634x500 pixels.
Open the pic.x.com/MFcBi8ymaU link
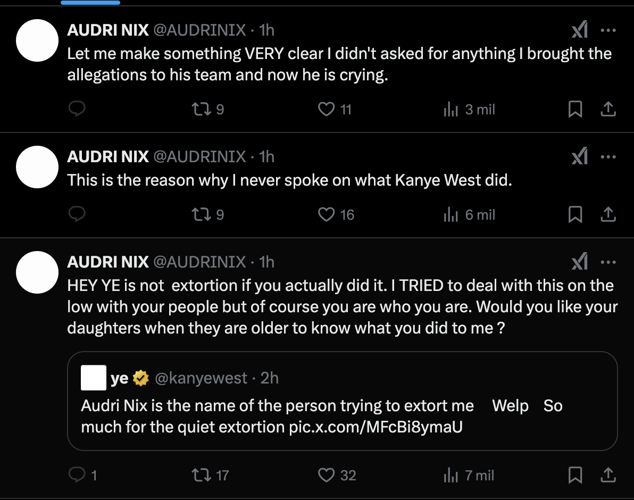coord(376,427)
